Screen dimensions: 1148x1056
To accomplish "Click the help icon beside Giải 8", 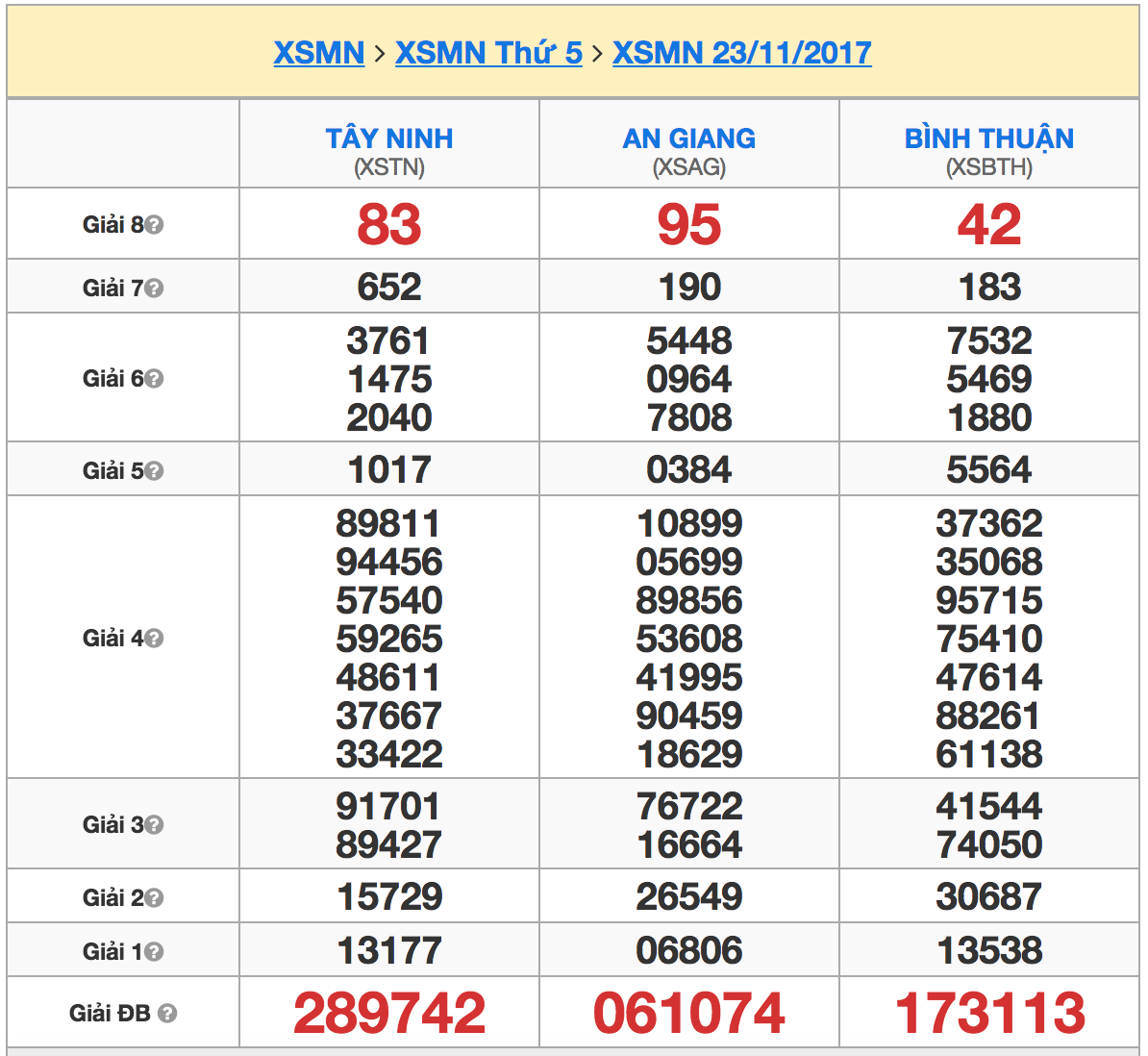I will [x=154, y=225].
